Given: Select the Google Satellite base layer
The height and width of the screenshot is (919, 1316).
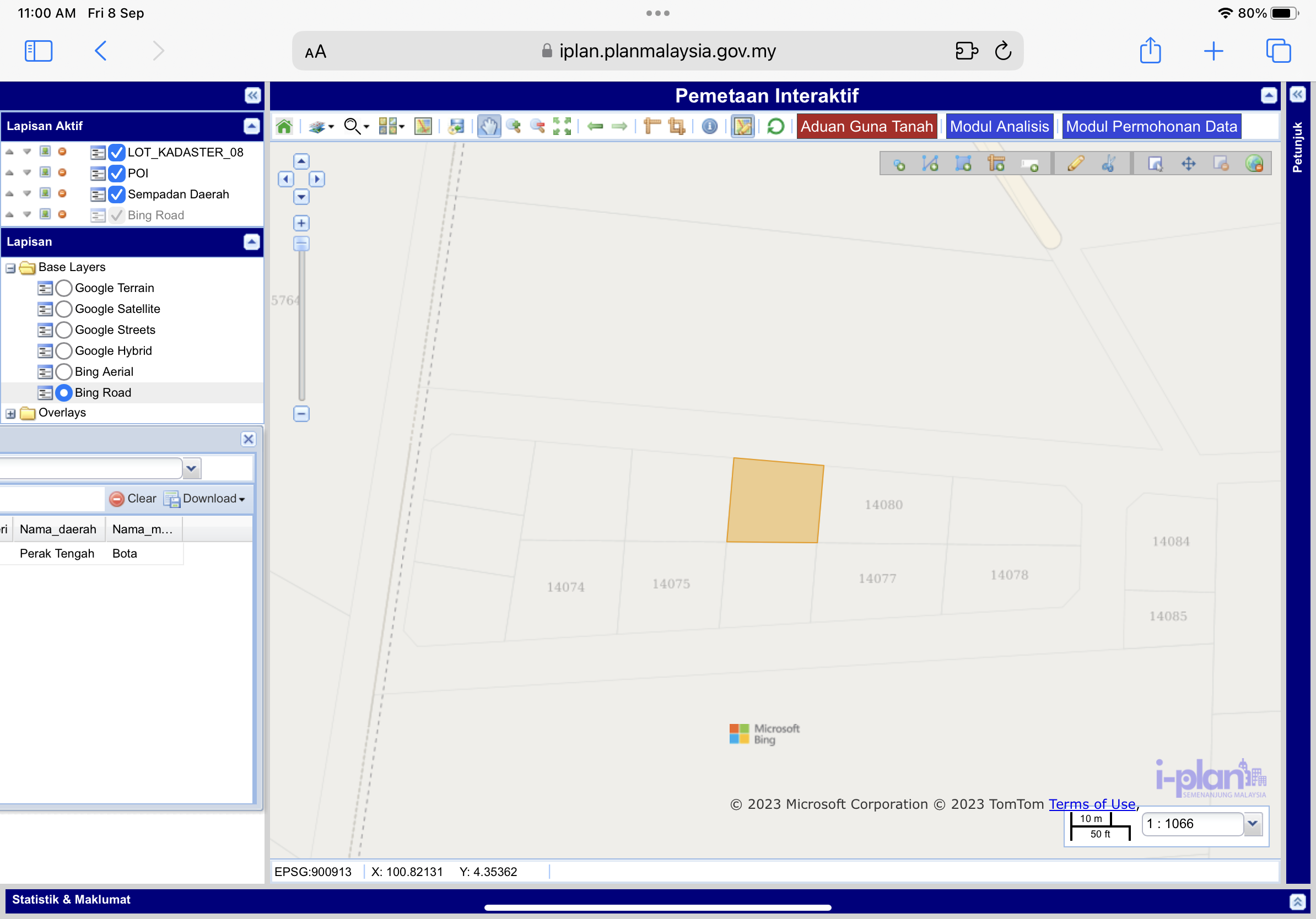Looking at the screenshot, I should (64, 309).
